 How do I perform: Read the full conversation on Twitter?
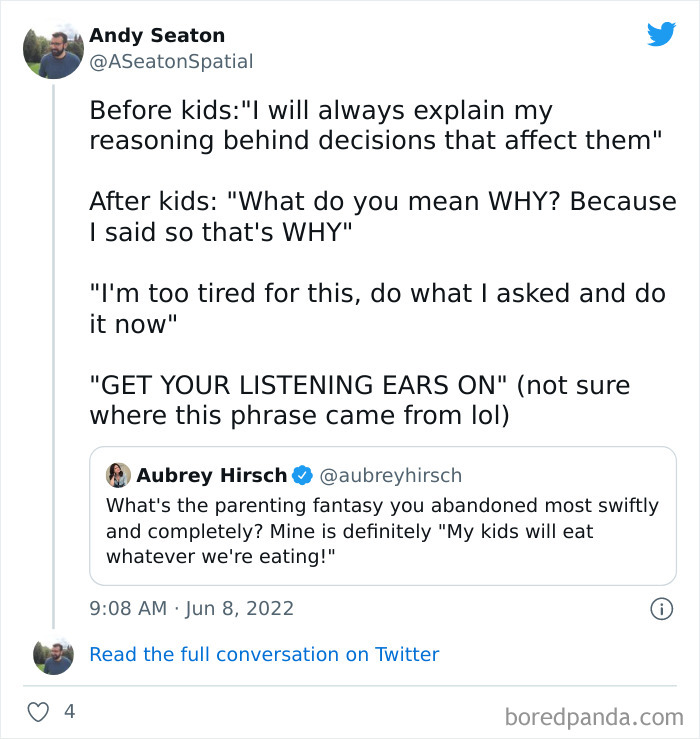tap(264, 655)
